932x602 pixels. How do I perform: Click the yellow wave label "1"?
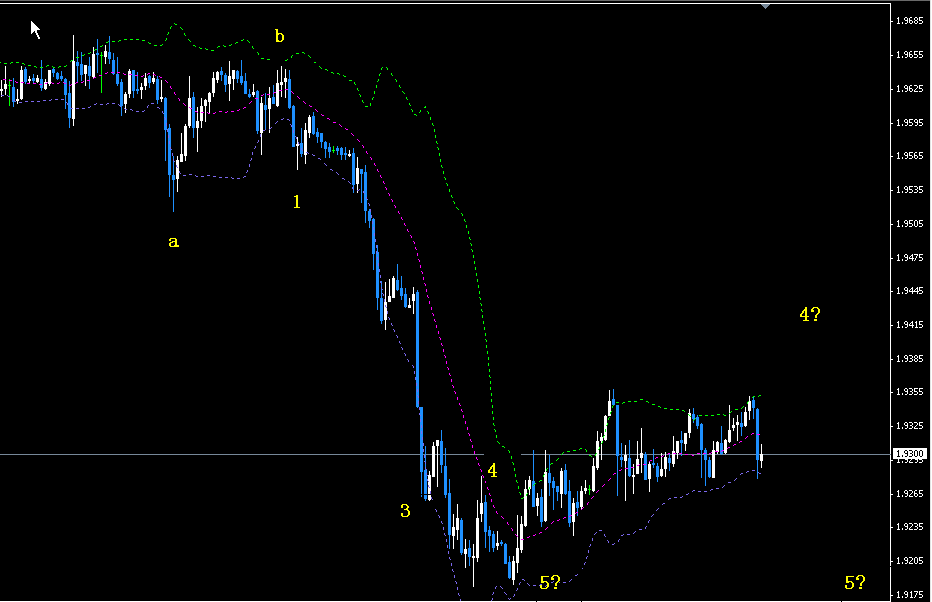coord(297,201)
